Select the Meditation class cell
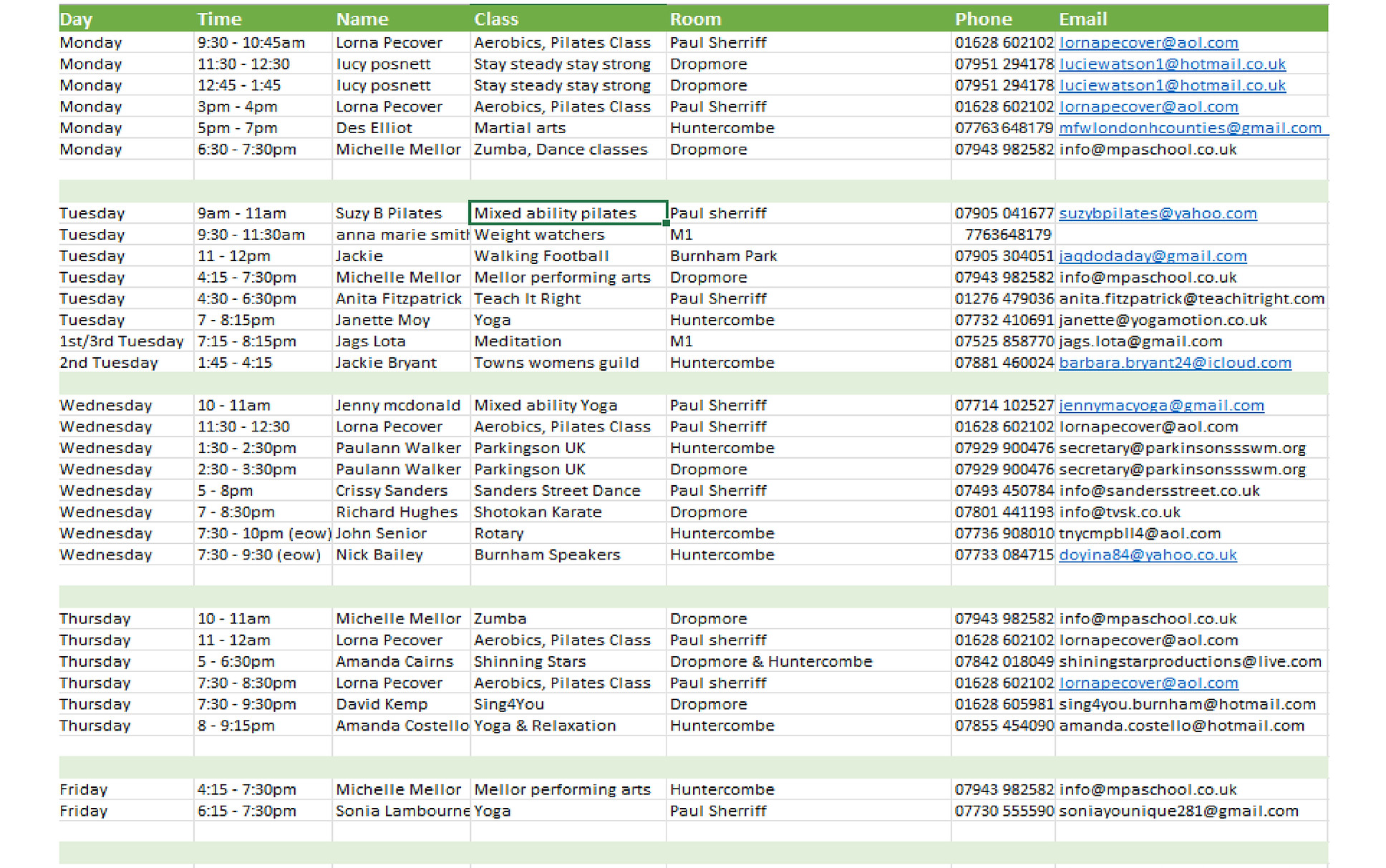Image resolution: width=1386 pixels, height=868 pixels. pyautogui.click(x=568, y=341)
